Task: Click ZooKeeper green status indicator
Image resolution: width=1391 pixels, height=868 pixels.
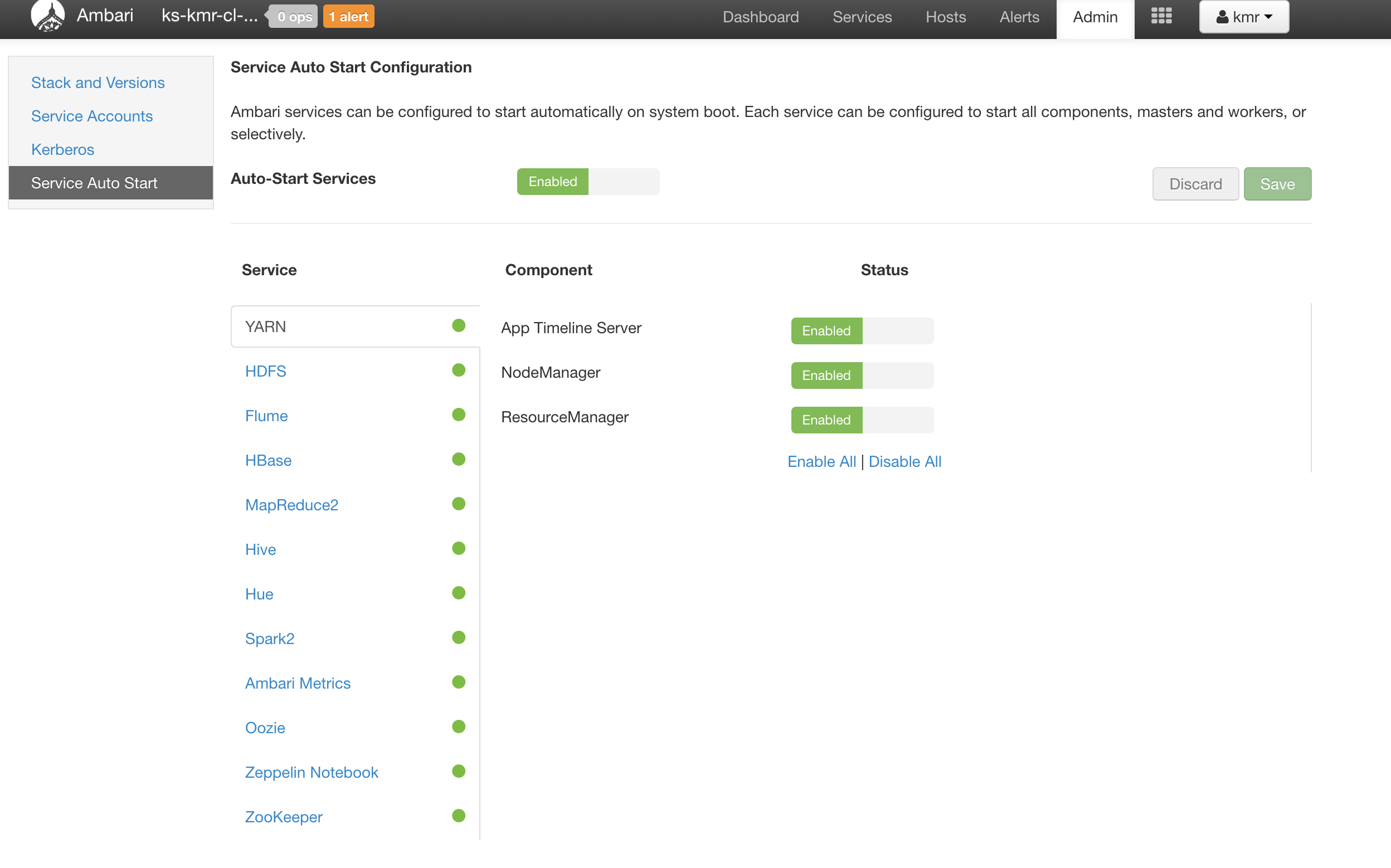Action: click(458, 816)
